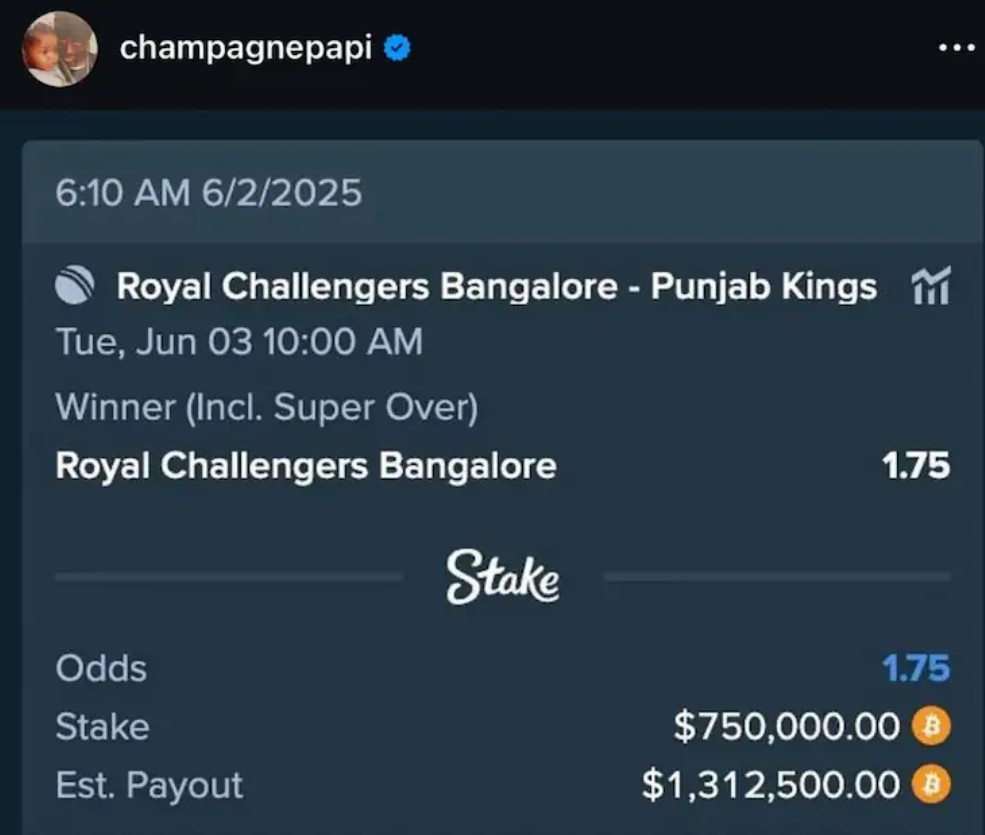Click the Est. Payout label
This screenshot has width=985, height=835.
coord(149,785)
